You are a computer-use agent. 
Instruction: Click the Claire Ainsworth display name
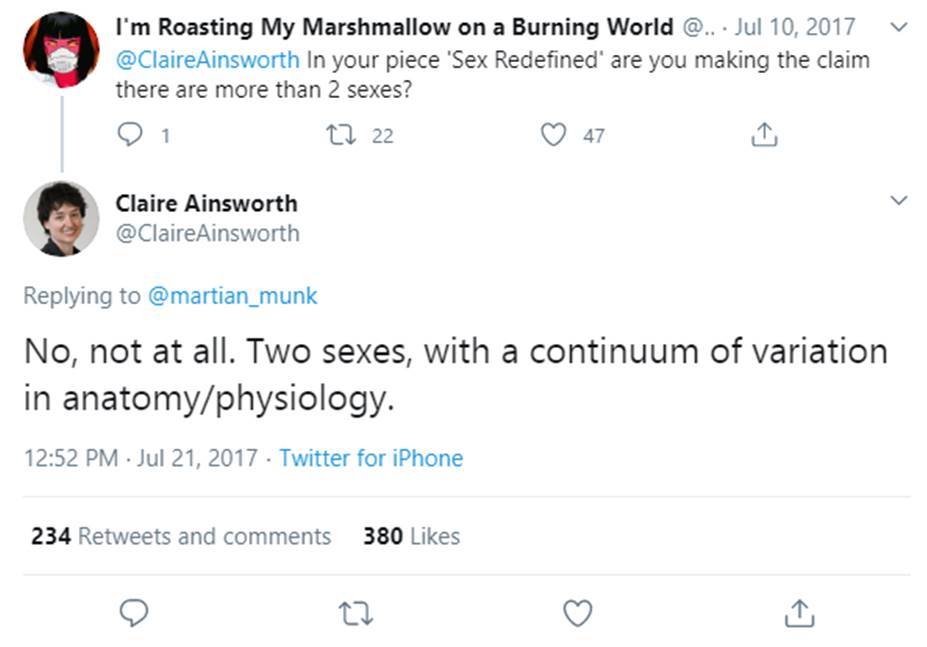tap(206, 203)
